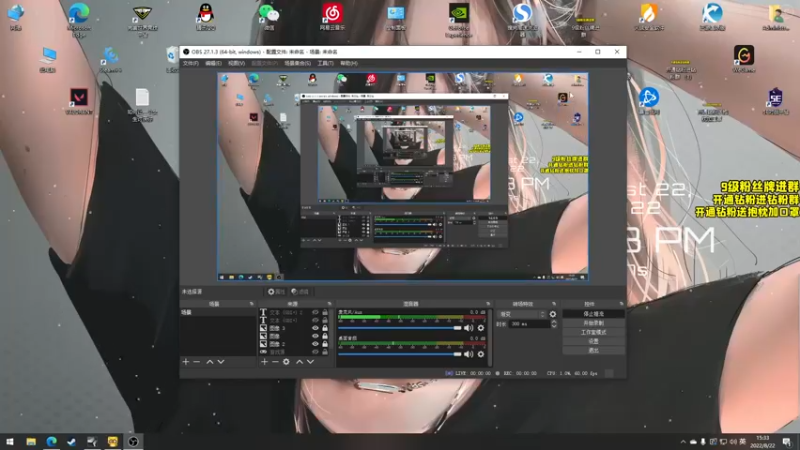Click the OBS icon in the taskbar
800x450 pixels.
tap(133, 441)
